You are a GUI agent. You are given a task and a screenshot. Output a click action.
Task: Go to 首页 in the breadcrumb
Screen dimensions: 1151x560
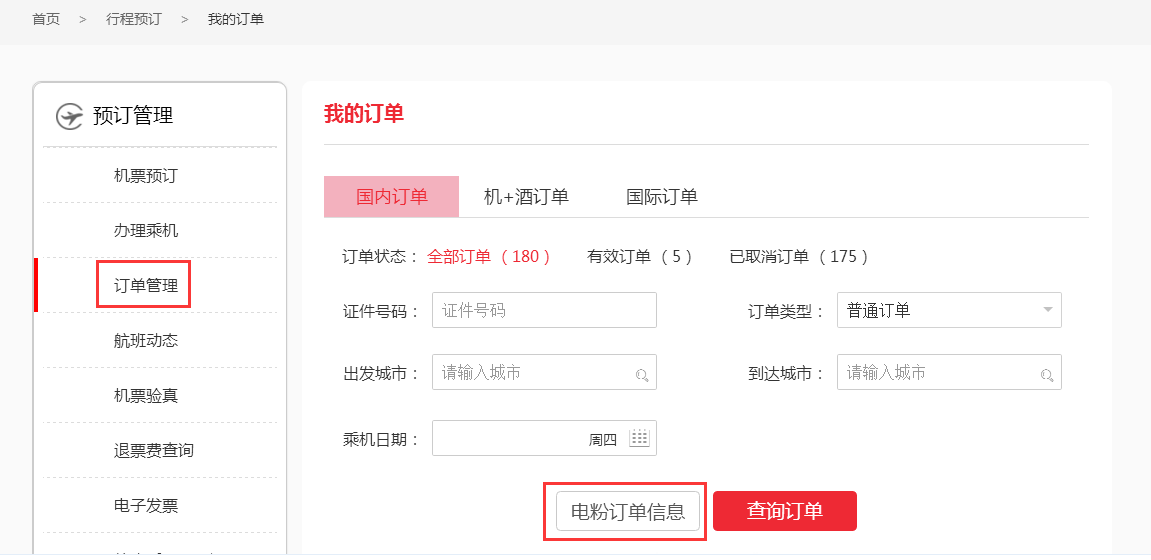click(x=46, y=20)
